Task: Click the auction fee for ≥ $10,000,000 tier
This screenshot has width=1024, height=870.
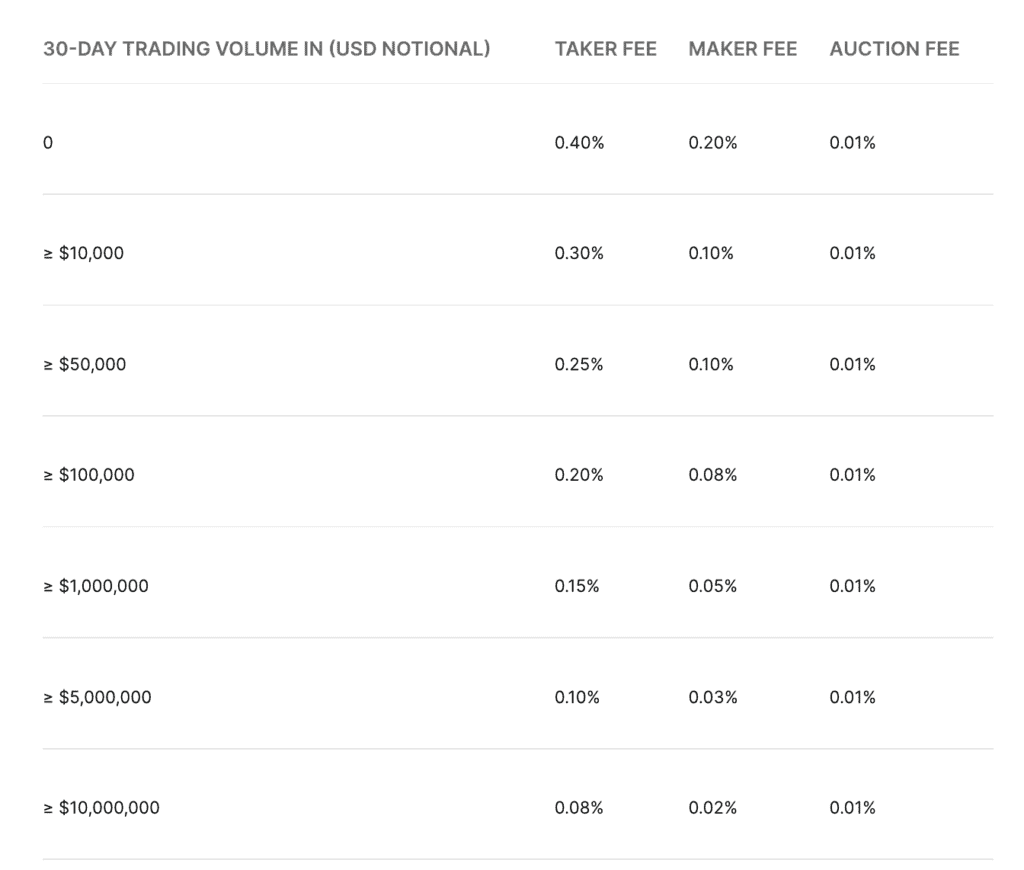Action: [852, 808]
